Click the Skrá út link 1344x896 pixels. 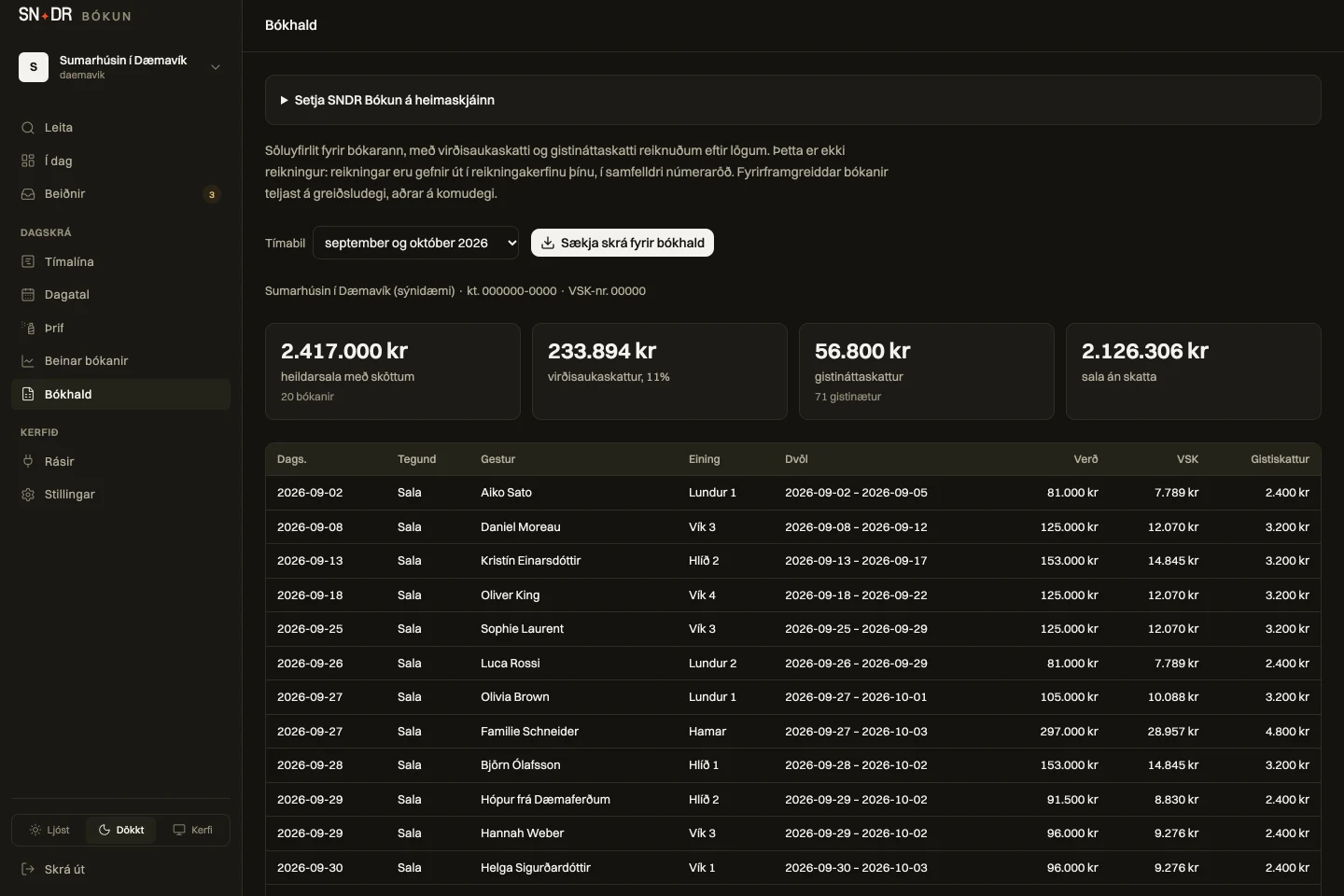click(120, 870)
